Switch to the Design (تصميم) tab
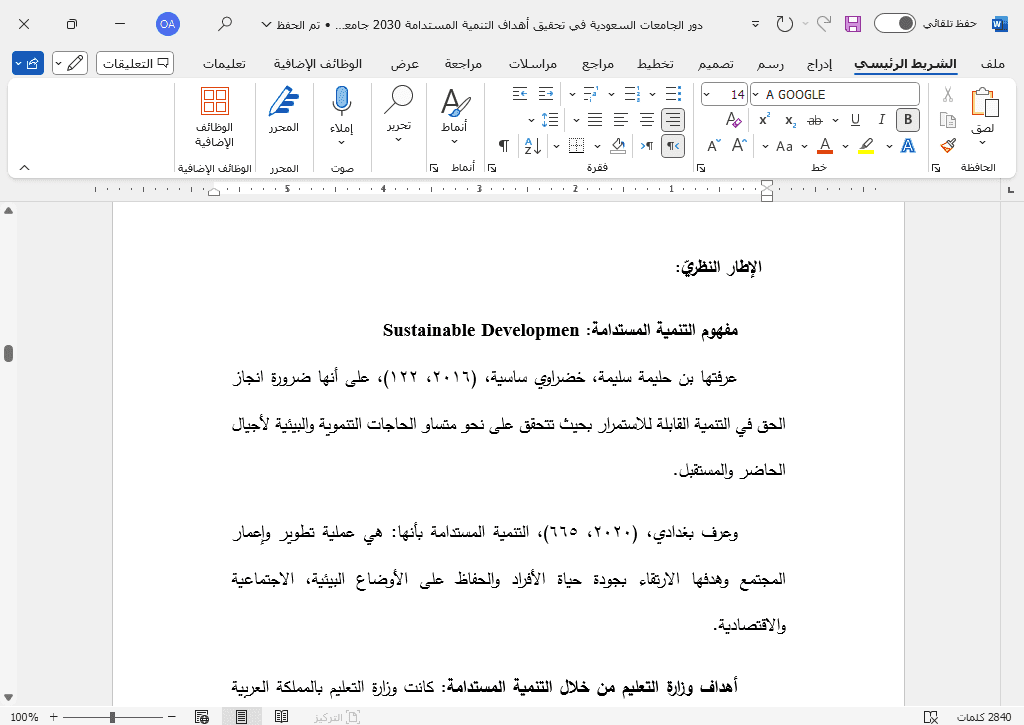Screen dimensions: 1024x725 click(716, 63)
